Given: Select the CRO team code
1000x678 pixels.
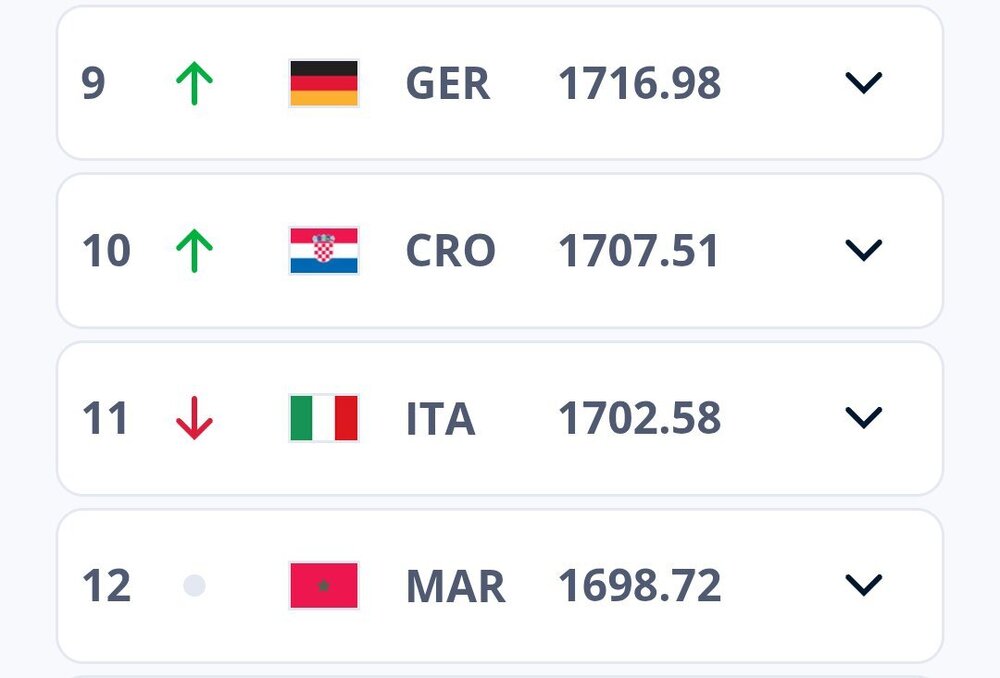Looking at the screenshot, I should pyautogui.click(x=450, y=251).
